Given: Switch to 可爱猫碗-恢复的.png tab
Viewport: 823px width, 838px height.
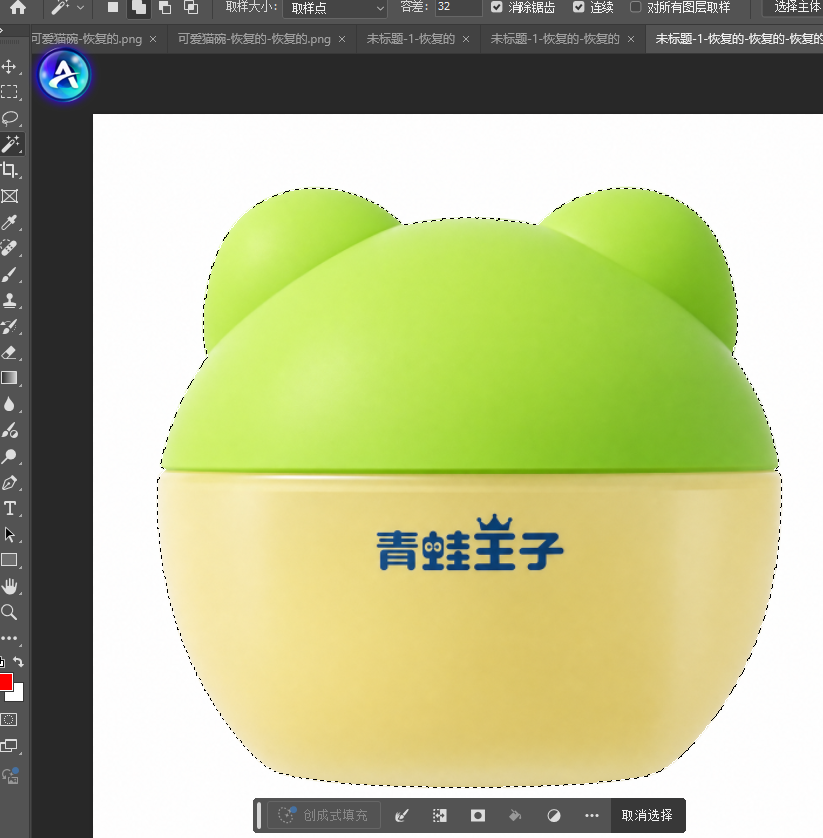Looking at the screenshot, I should point(87,39).
